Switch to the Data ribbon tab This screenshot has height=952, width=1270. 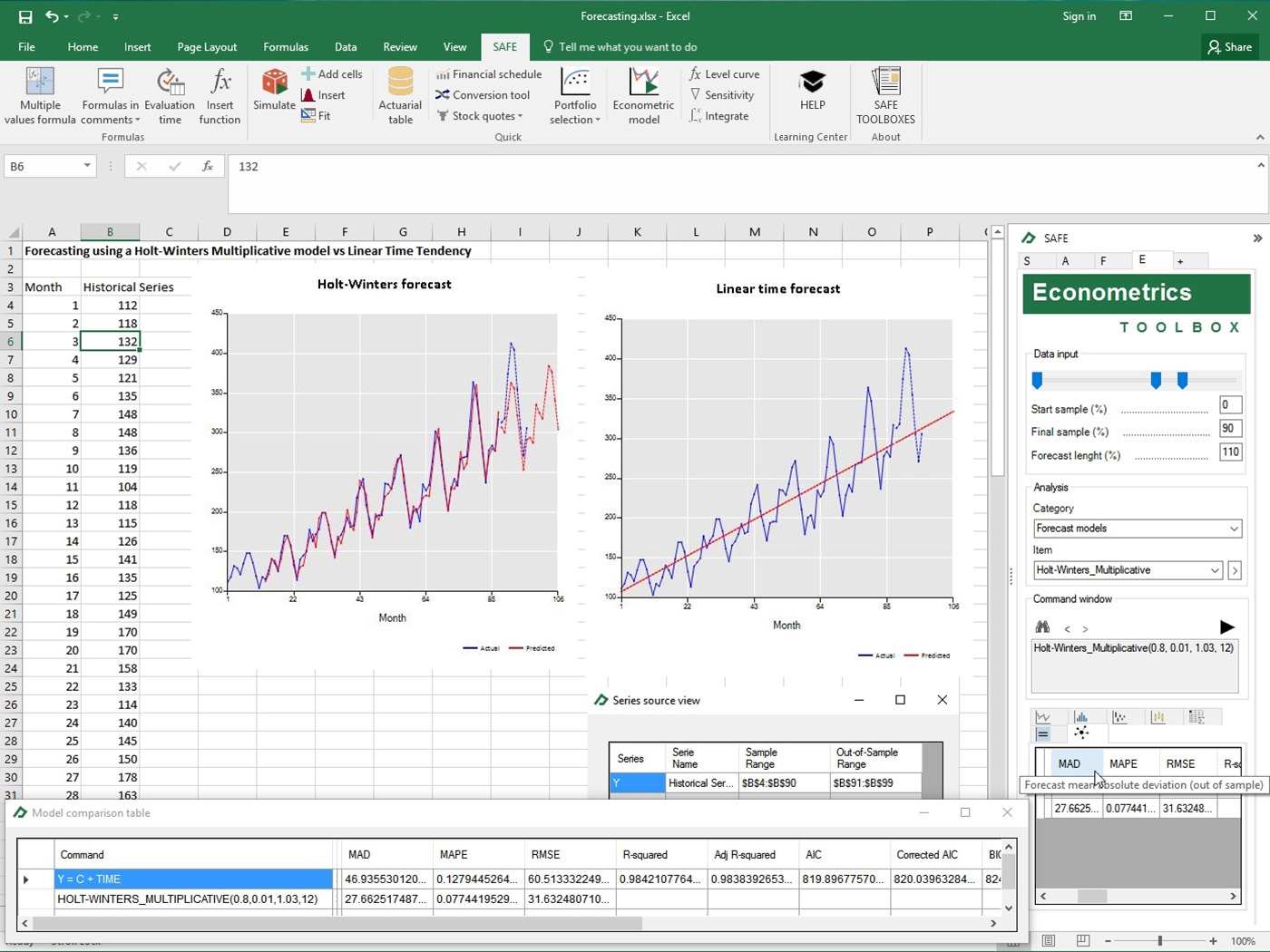tap(346, 47)
